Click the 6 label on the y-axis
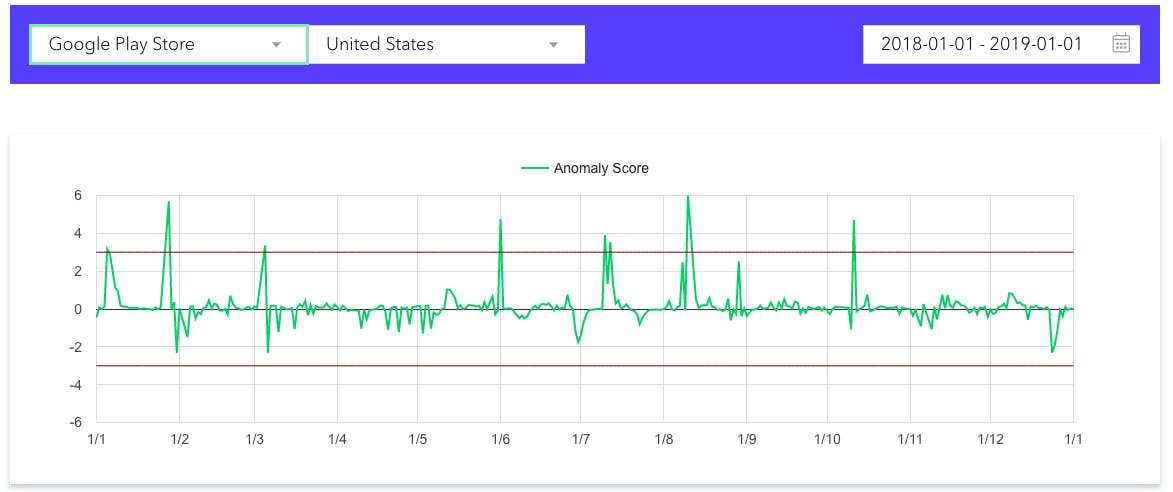 tap(77, 196)
